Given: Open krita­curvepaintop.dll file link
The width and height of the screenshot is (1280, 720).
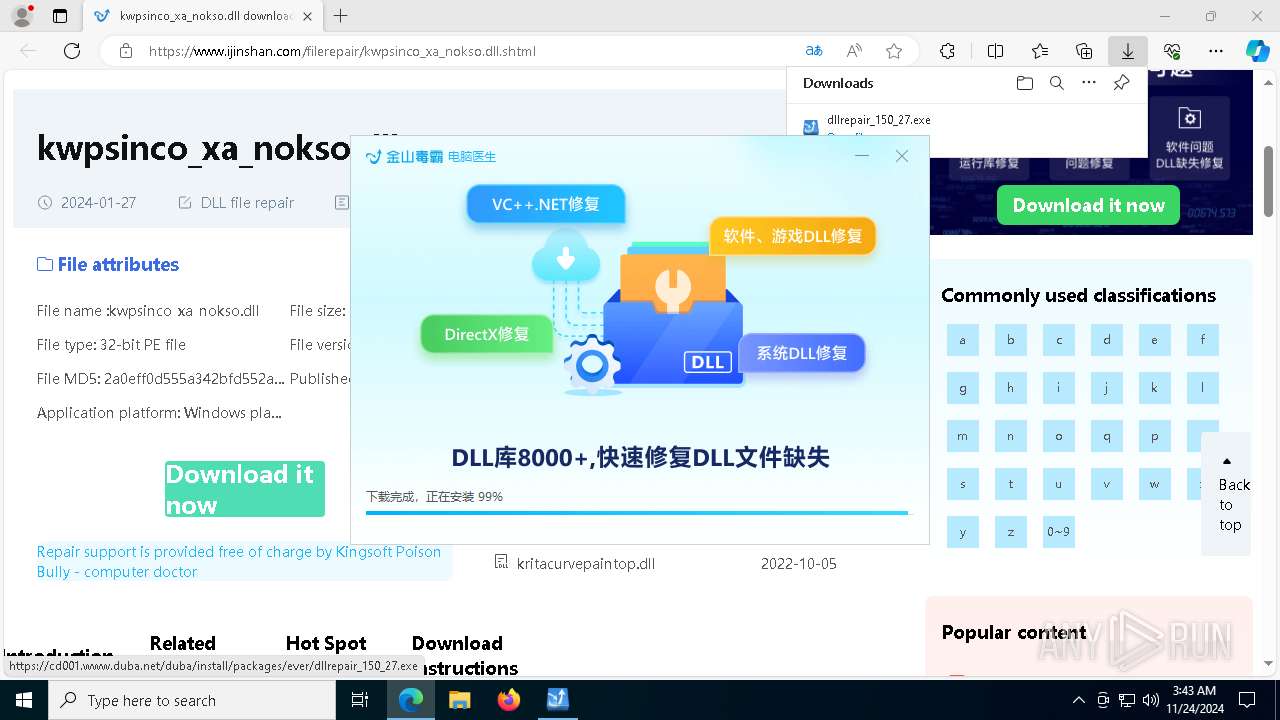Looking at the screenshot, I should pyautogui.click(x=586, y=563).
